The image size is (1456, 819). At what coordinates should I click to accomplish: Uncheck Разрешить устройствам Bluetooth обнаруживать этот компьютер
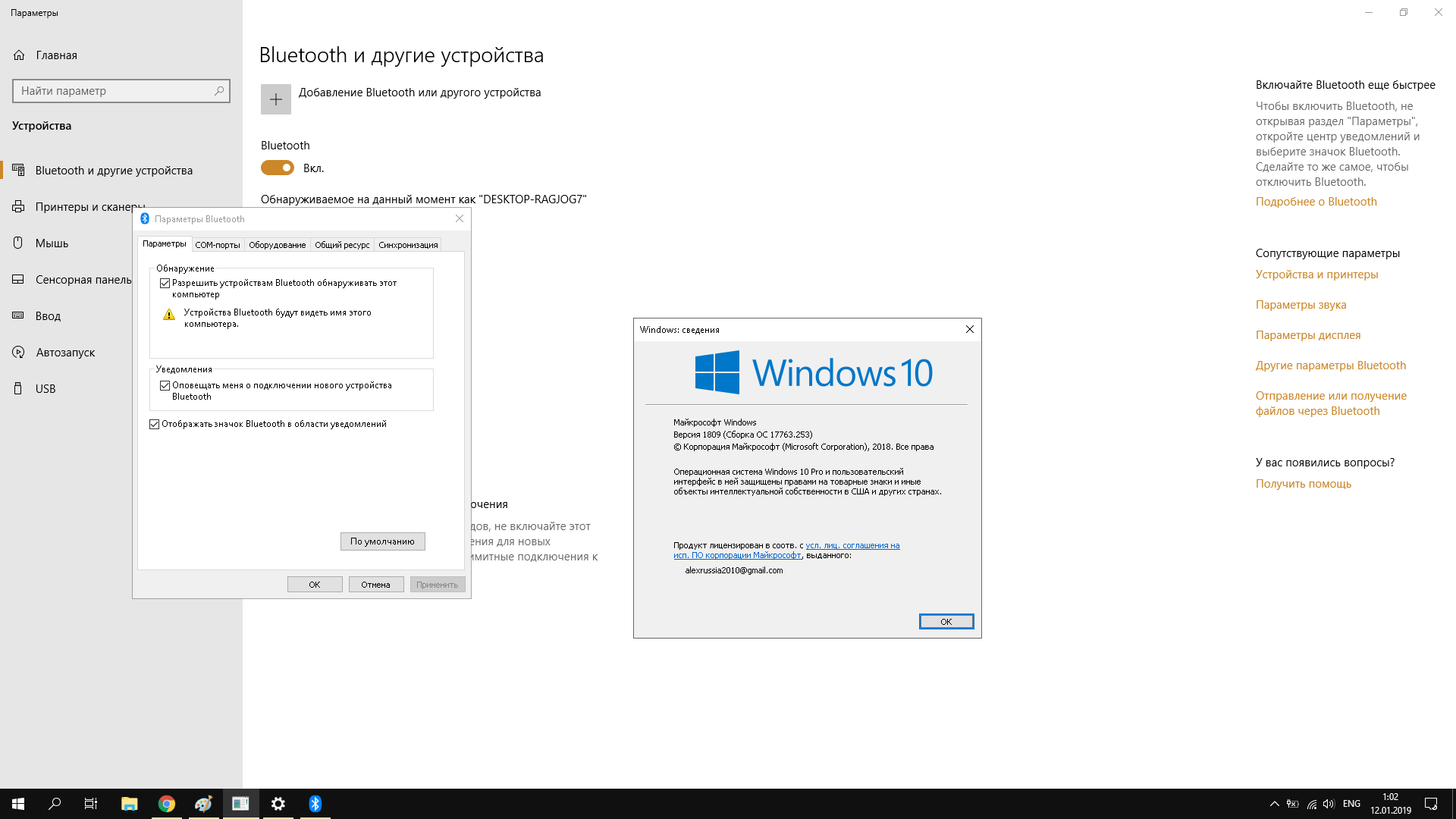(165, 283)
